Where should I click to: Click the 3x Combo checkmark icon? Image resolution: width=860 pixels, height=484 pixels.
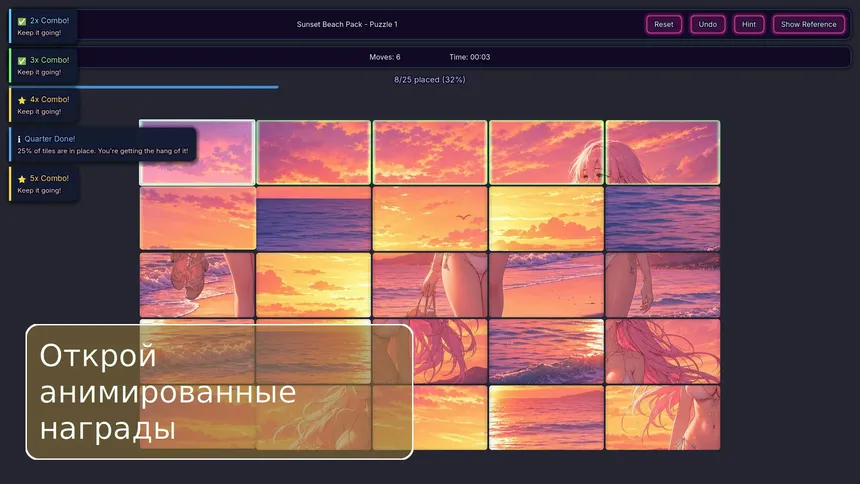tap(22, 61)
